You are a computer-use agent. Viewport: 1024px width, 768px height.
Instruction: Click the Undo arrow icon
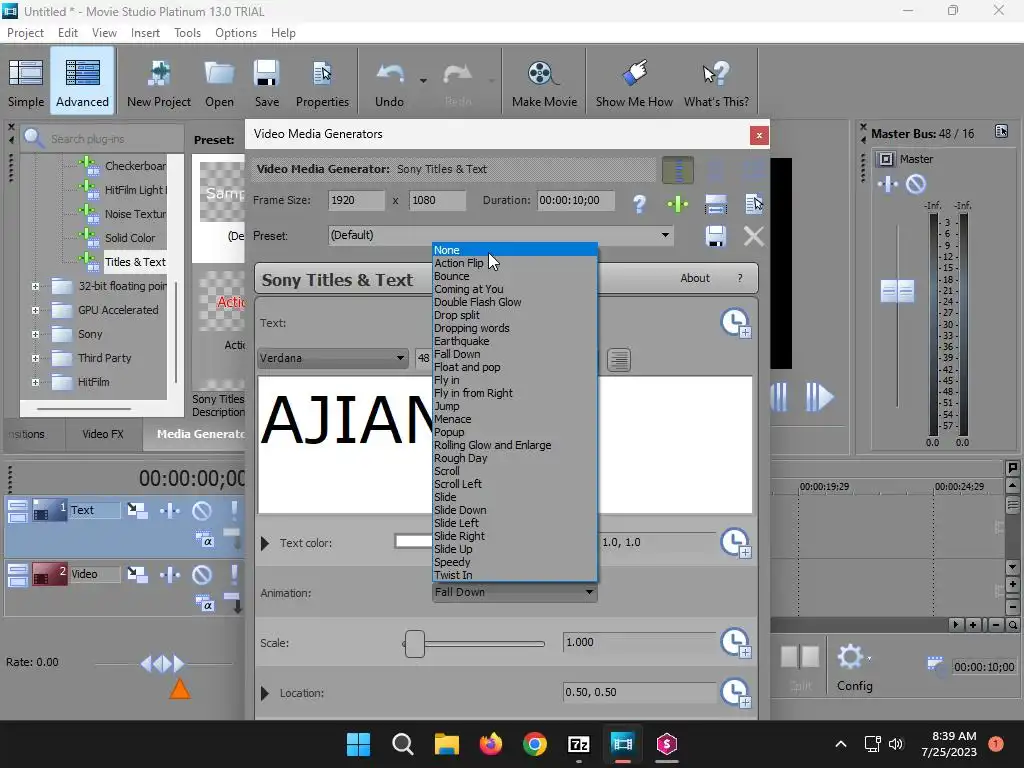point(390,76)
